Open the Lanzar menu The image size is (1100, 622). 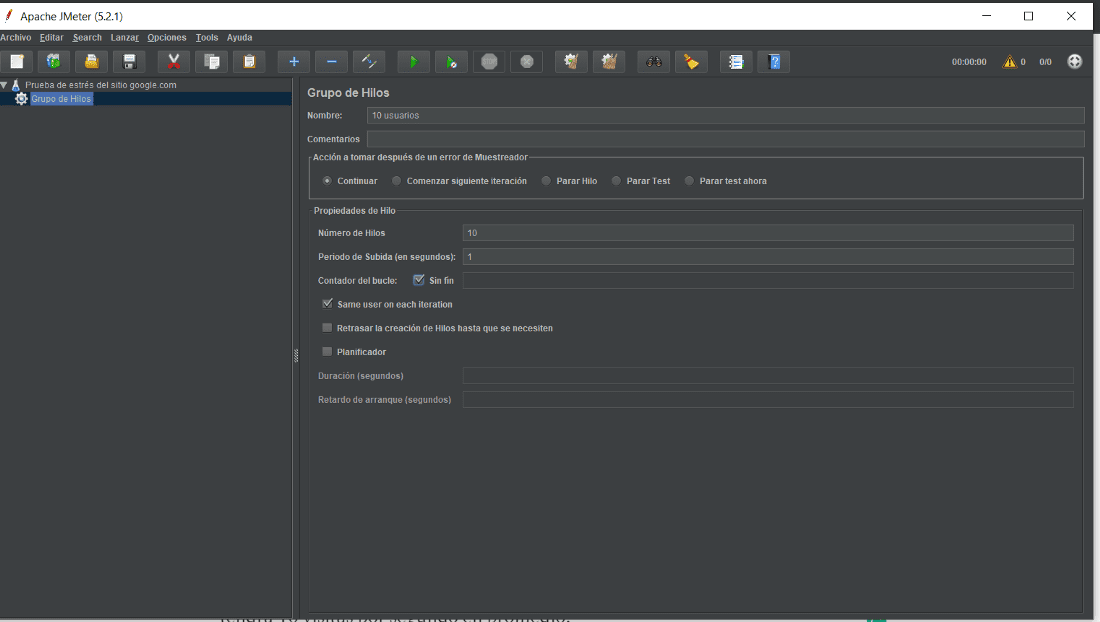click(124, 37)
